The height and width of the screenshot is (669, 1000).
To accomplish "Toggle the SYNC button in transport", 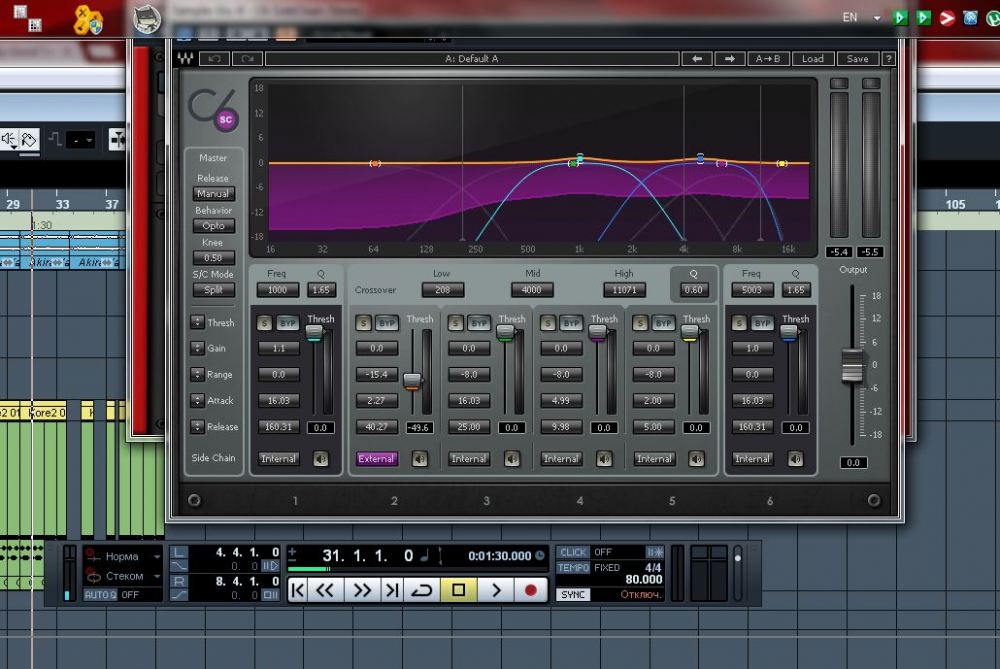I will pos(573,594).
